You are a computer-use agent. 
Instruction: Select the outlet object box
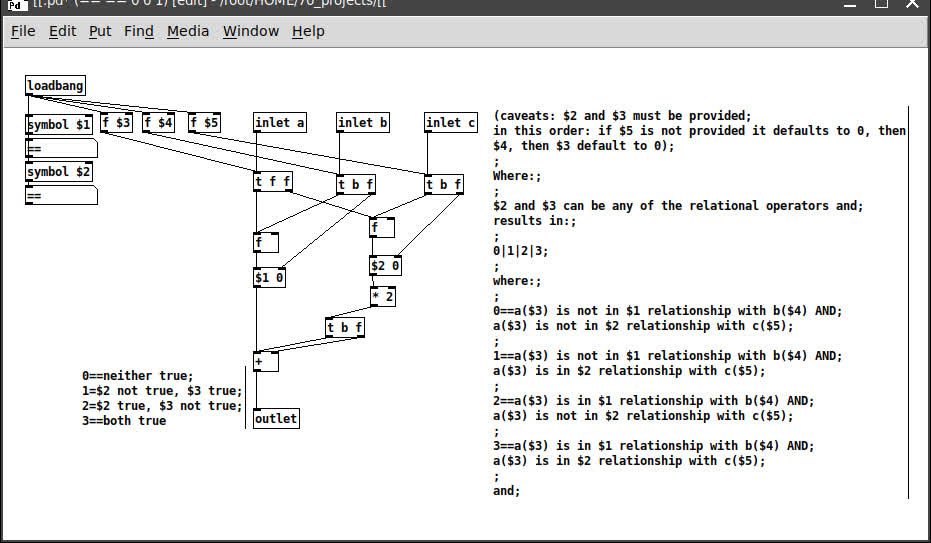[x=276, y=418]
